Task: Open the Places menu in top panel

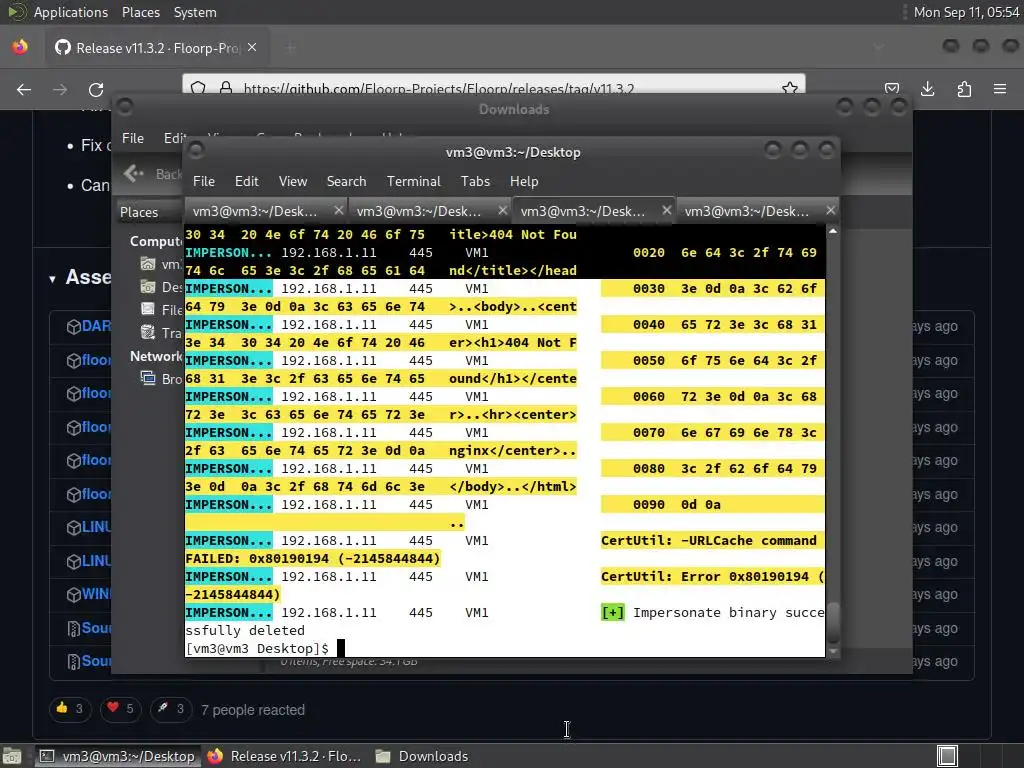Action: point(140,12)
